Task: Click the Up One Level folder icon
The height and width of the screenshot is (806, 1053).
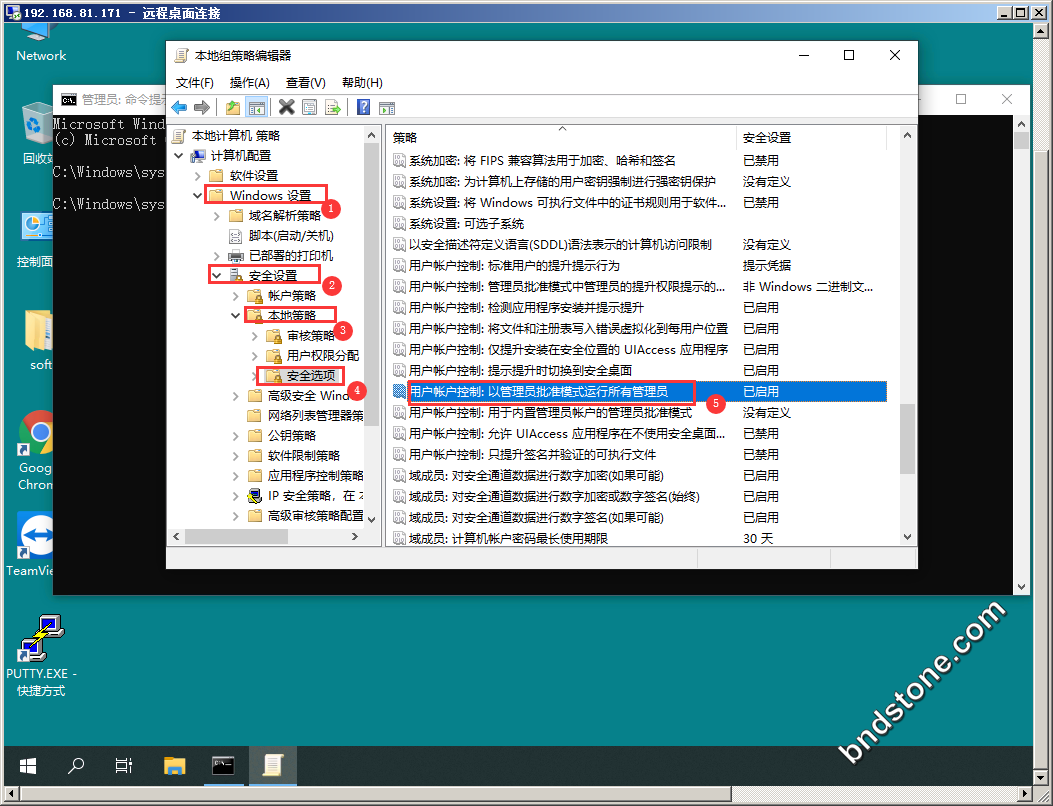Action: (x=232, y=108)
